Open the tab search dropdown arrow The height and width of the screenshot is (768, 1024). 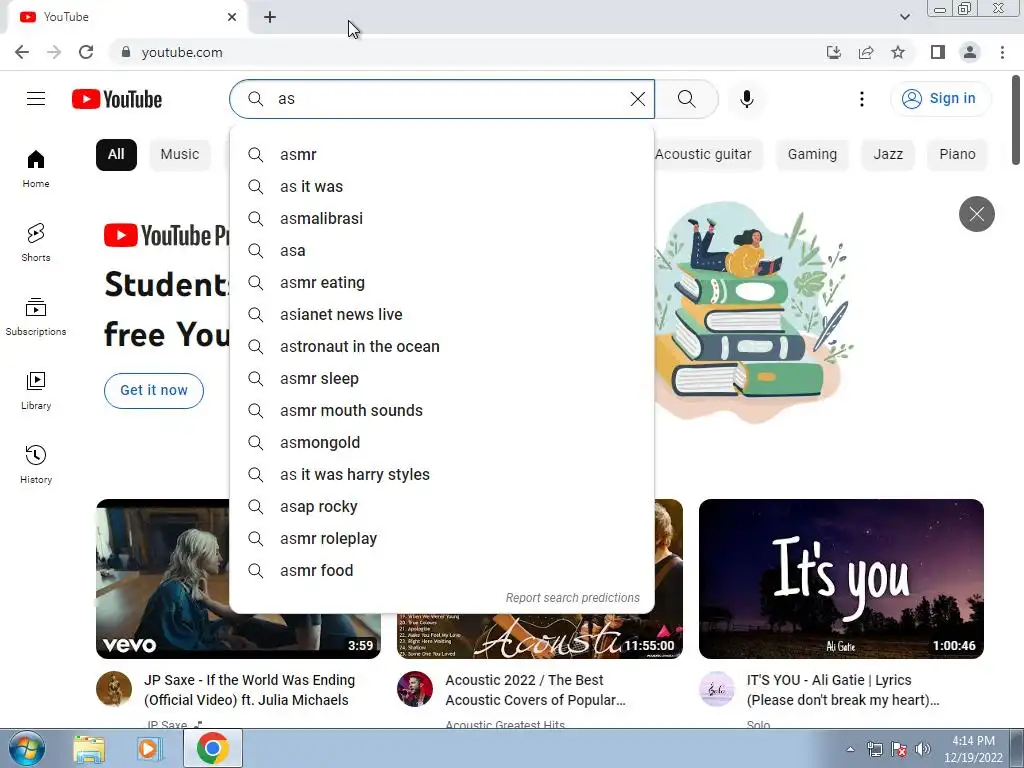click(904, 17)
